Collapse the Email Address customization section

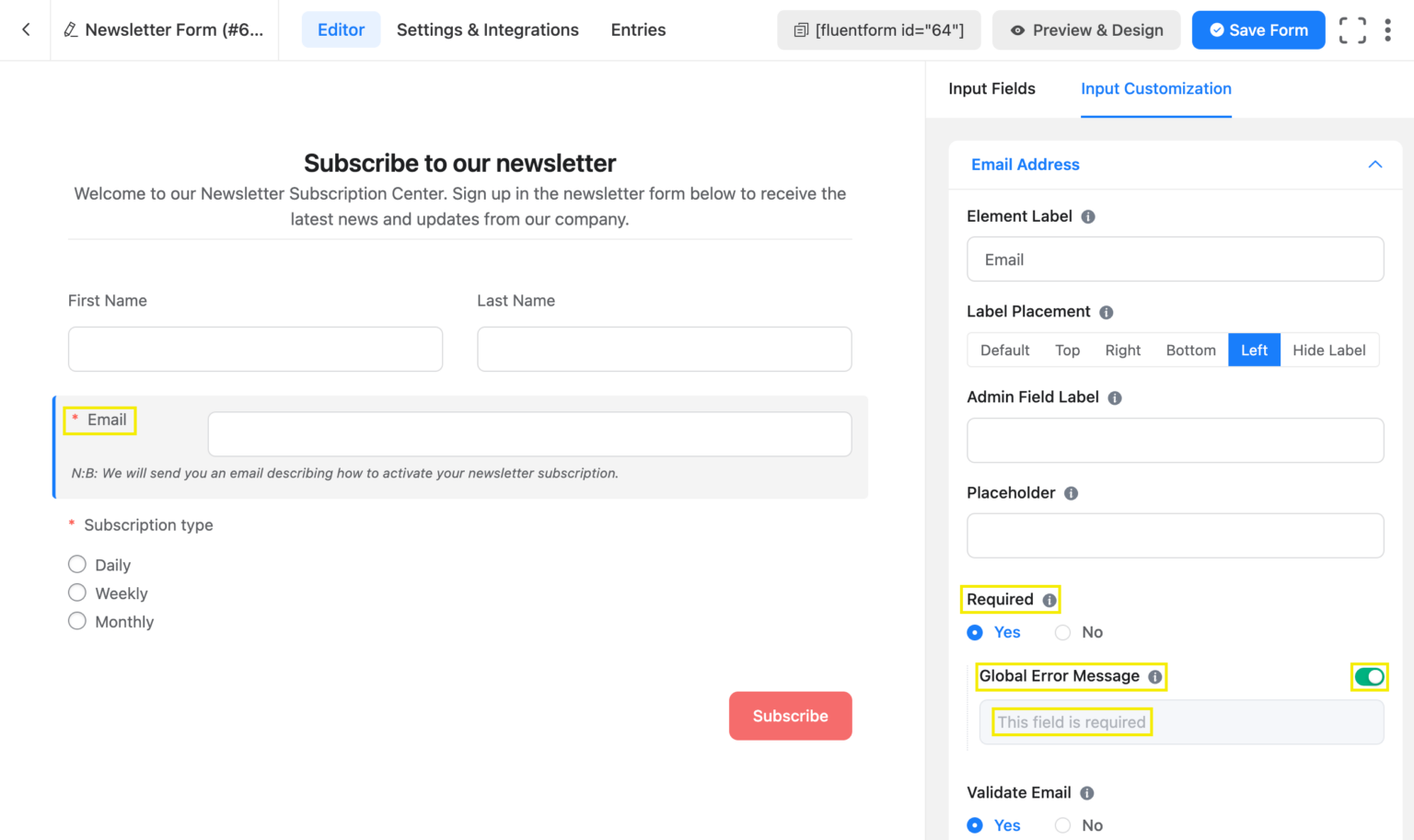tap(1374, 164)
